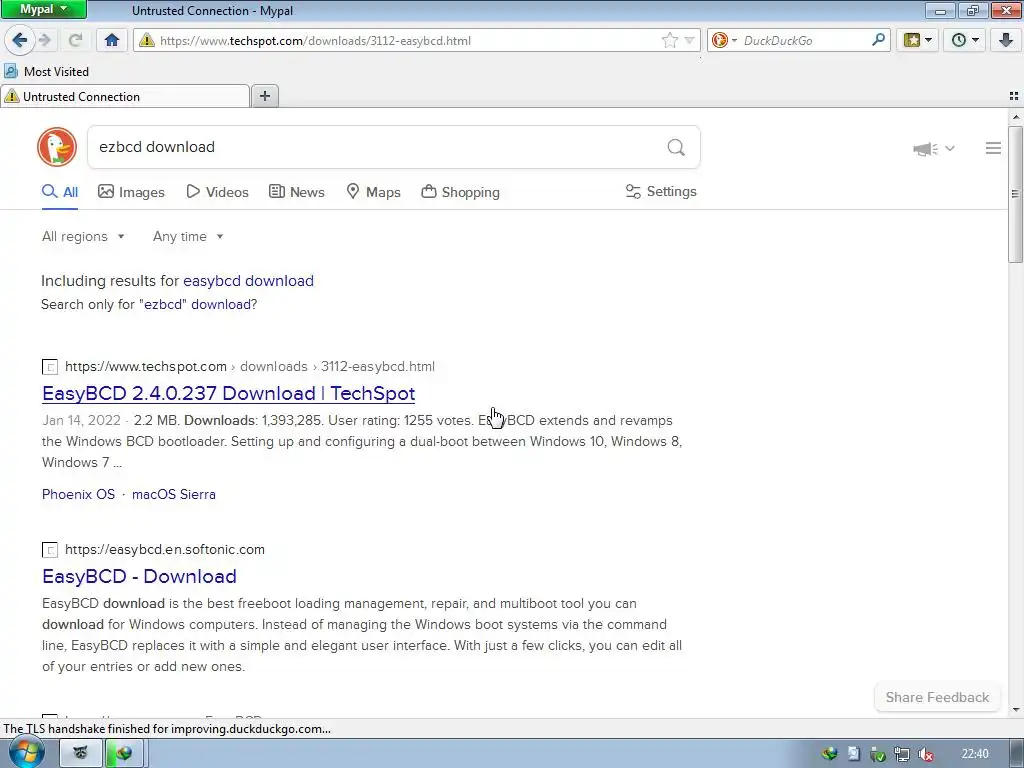Open EasyBCD 2.4.0.237 Download TechSpot link
Screen dimensions: 1024x768
[229, 393]
